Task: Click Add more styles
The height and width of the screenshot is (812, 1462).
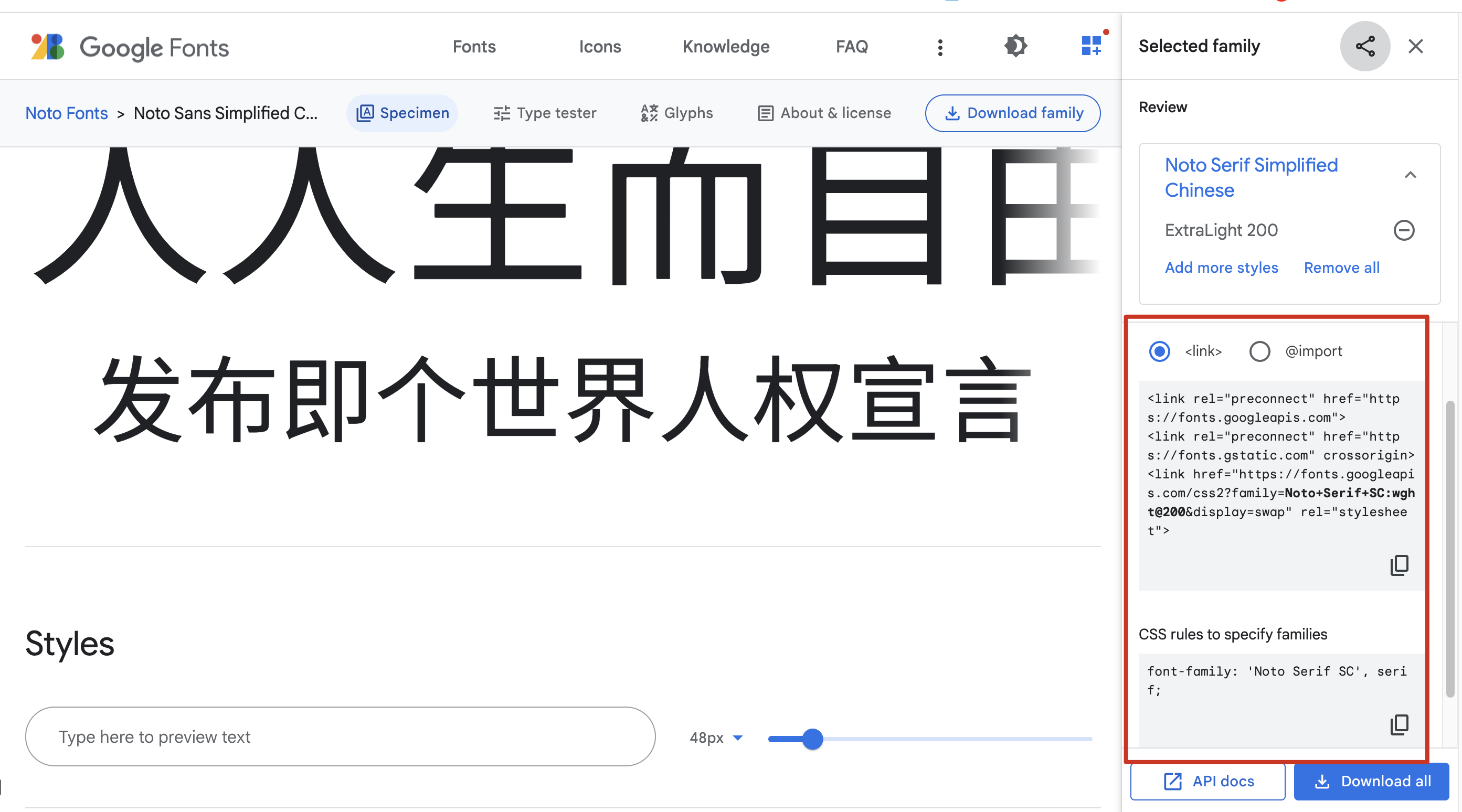Action: pyautogui.click(x=1221, y=268)
